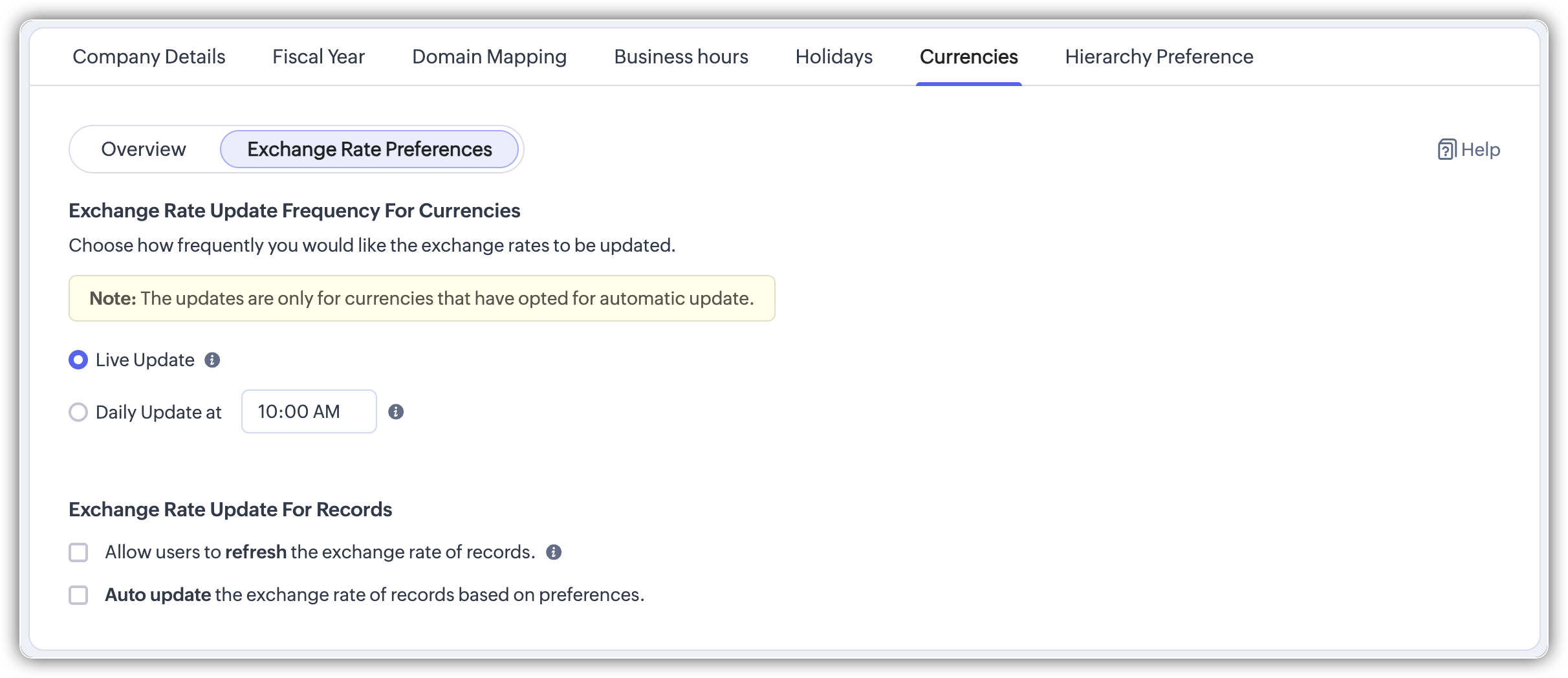Click the info icon beside Live Update
This screenshot has width=1568, height=678.
click(212, 360)
